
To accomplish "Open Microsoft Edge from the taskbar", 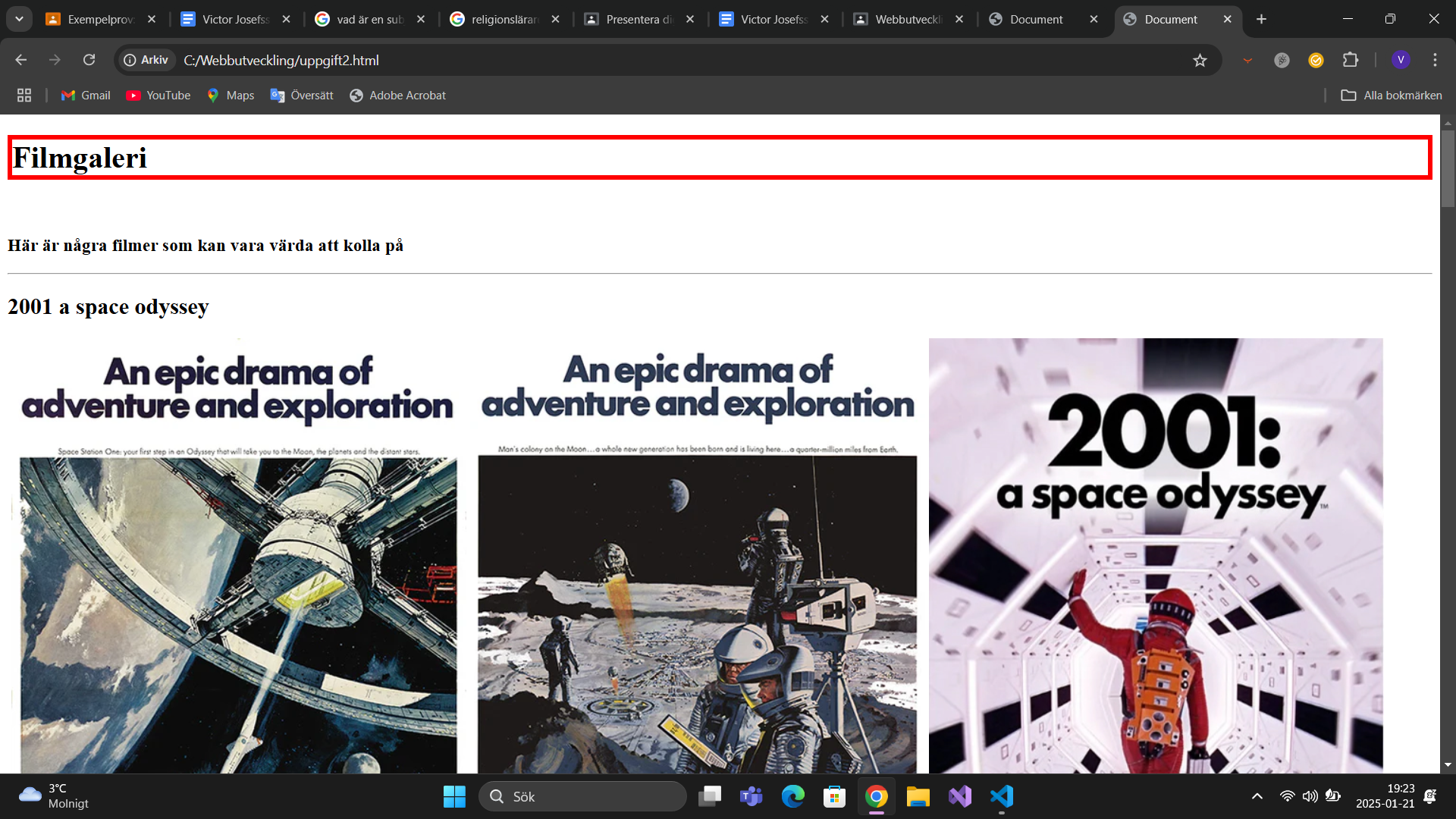I will 793,796.
